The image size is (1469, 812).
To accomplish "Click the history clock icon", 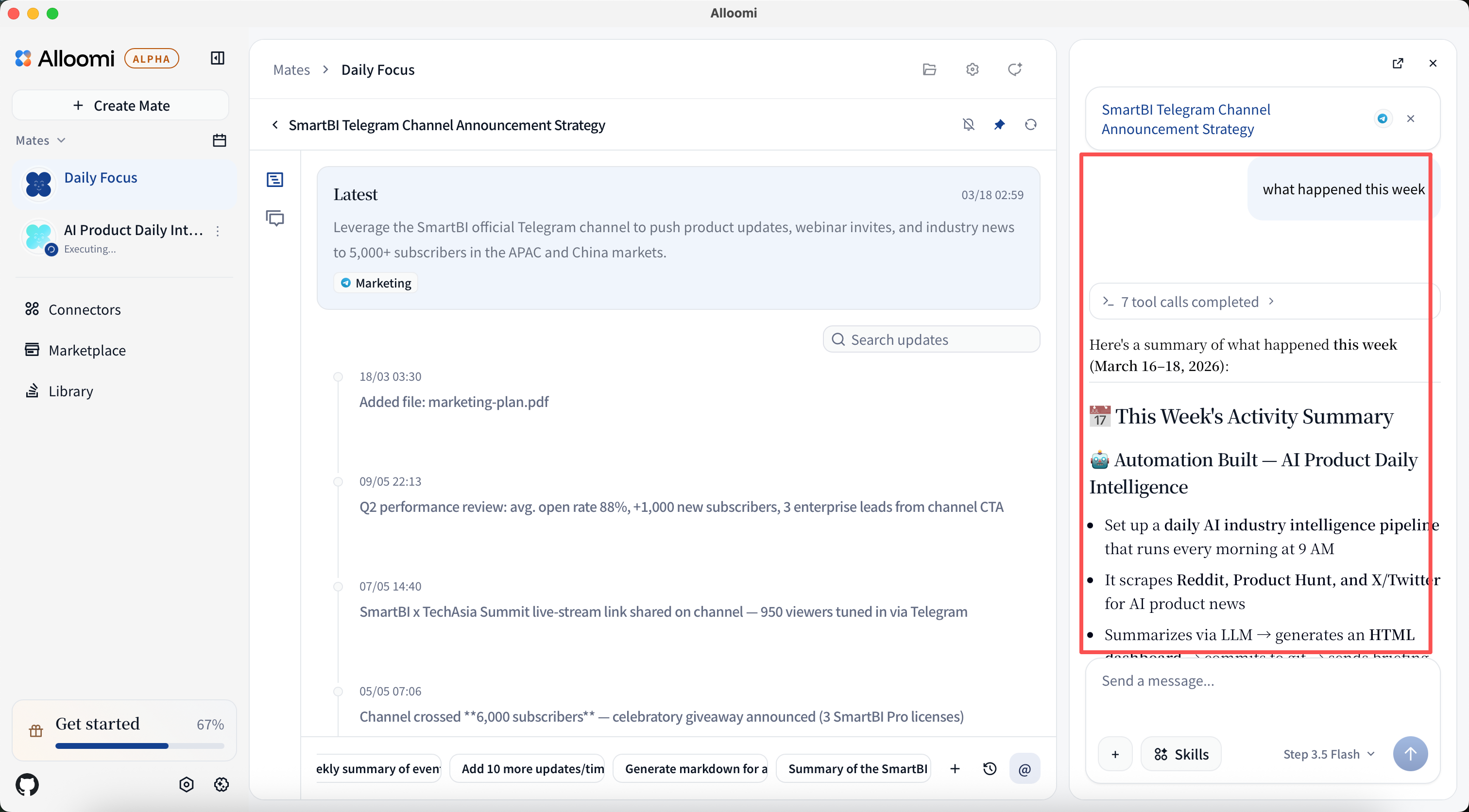I will pos(990,769).
